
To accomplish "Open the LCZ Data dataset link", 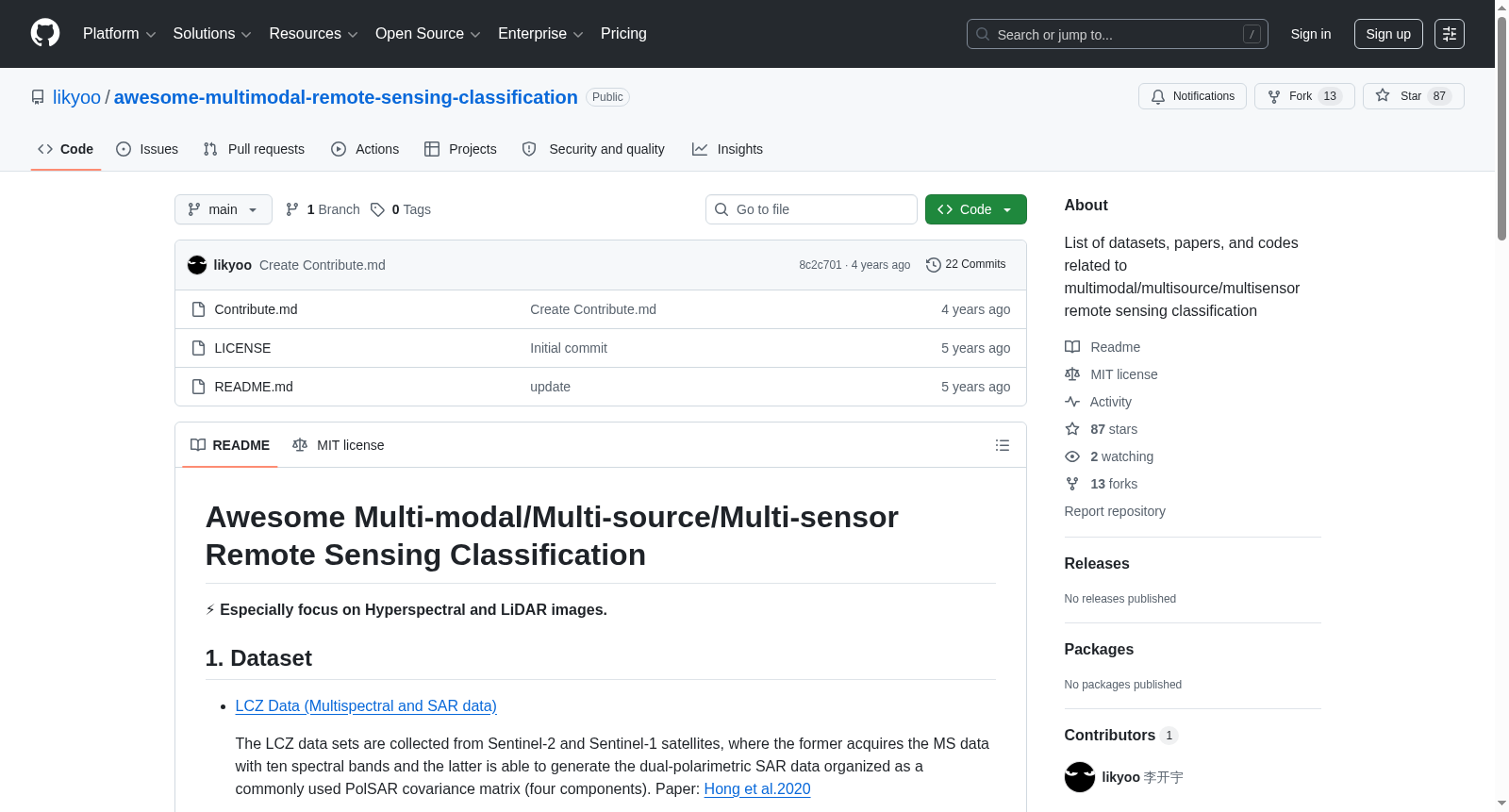I will pos(366,705).
